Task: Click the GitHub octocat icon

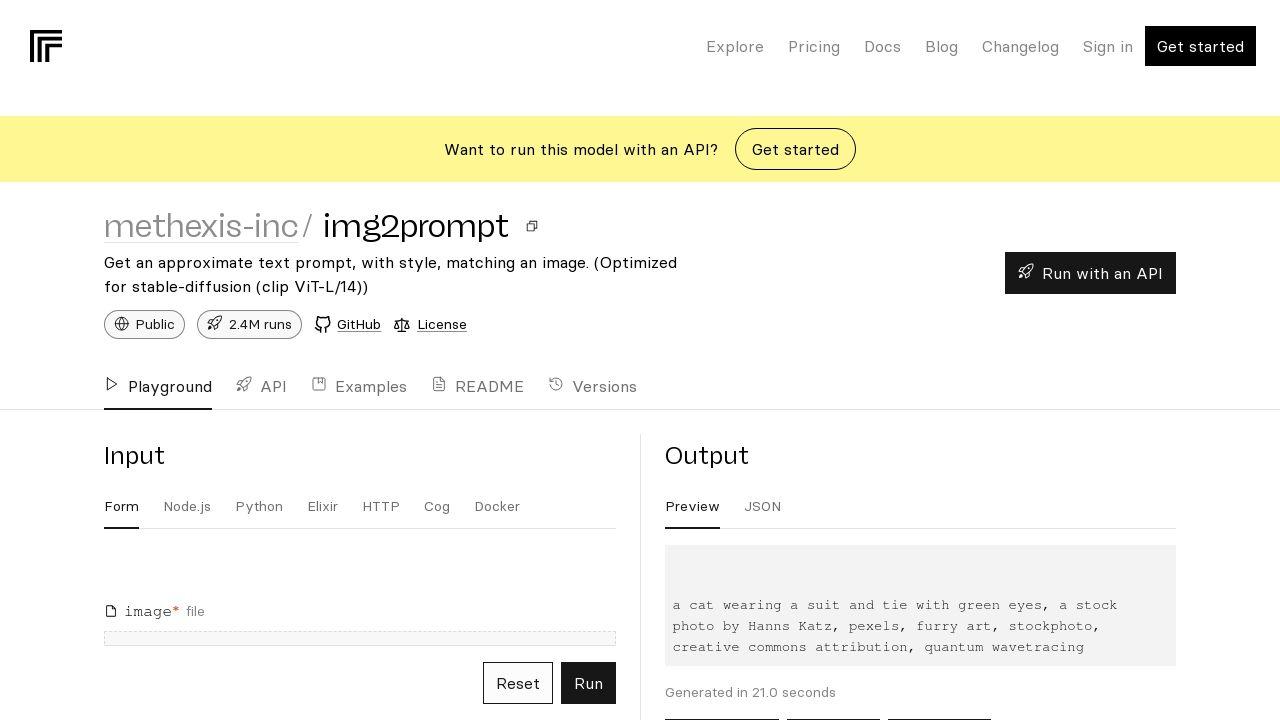Action: pyautogui.click(x=323, y=324)
